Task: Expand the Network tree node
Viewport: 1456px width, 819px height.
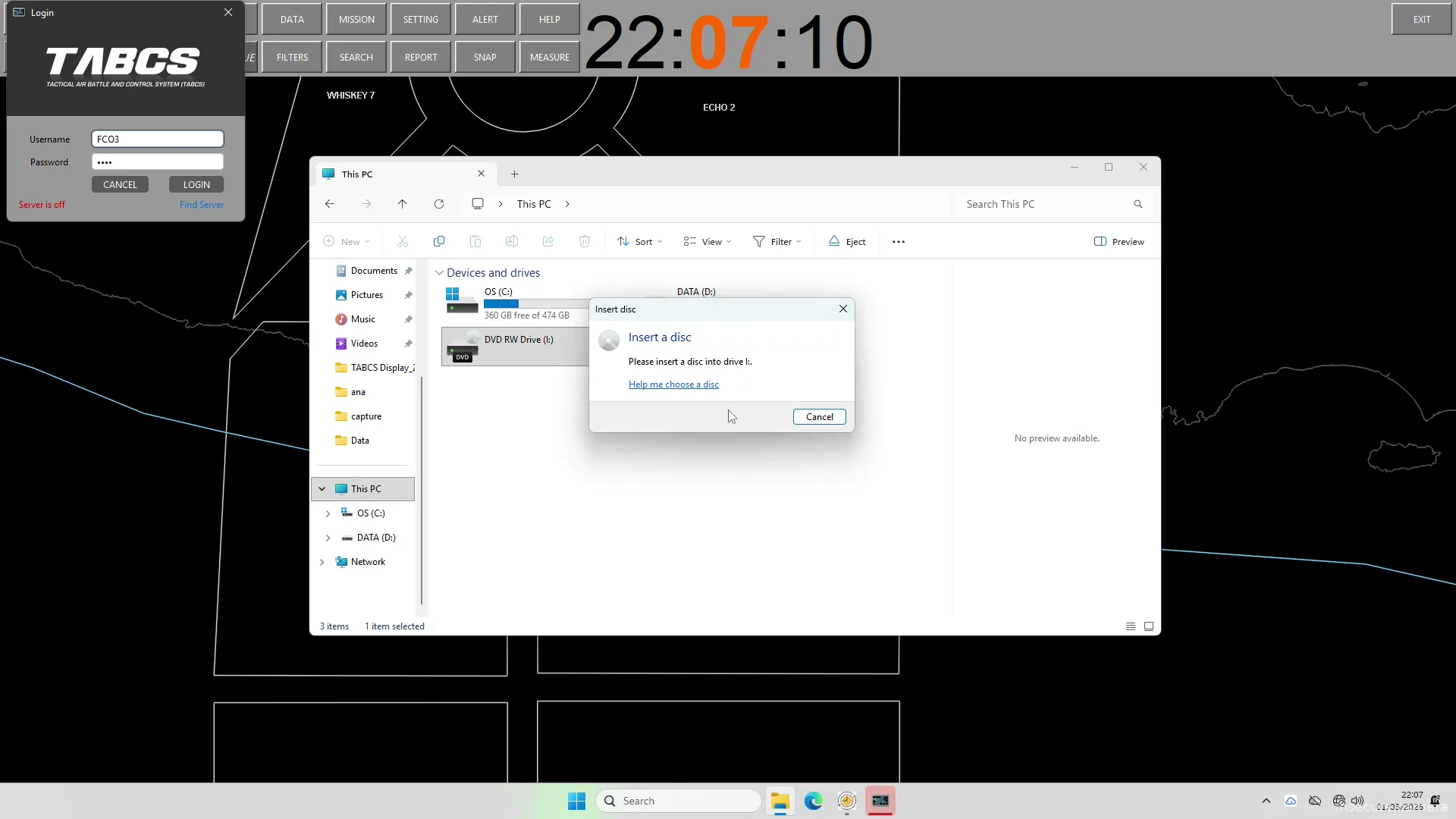Action: tap(322, 562)
